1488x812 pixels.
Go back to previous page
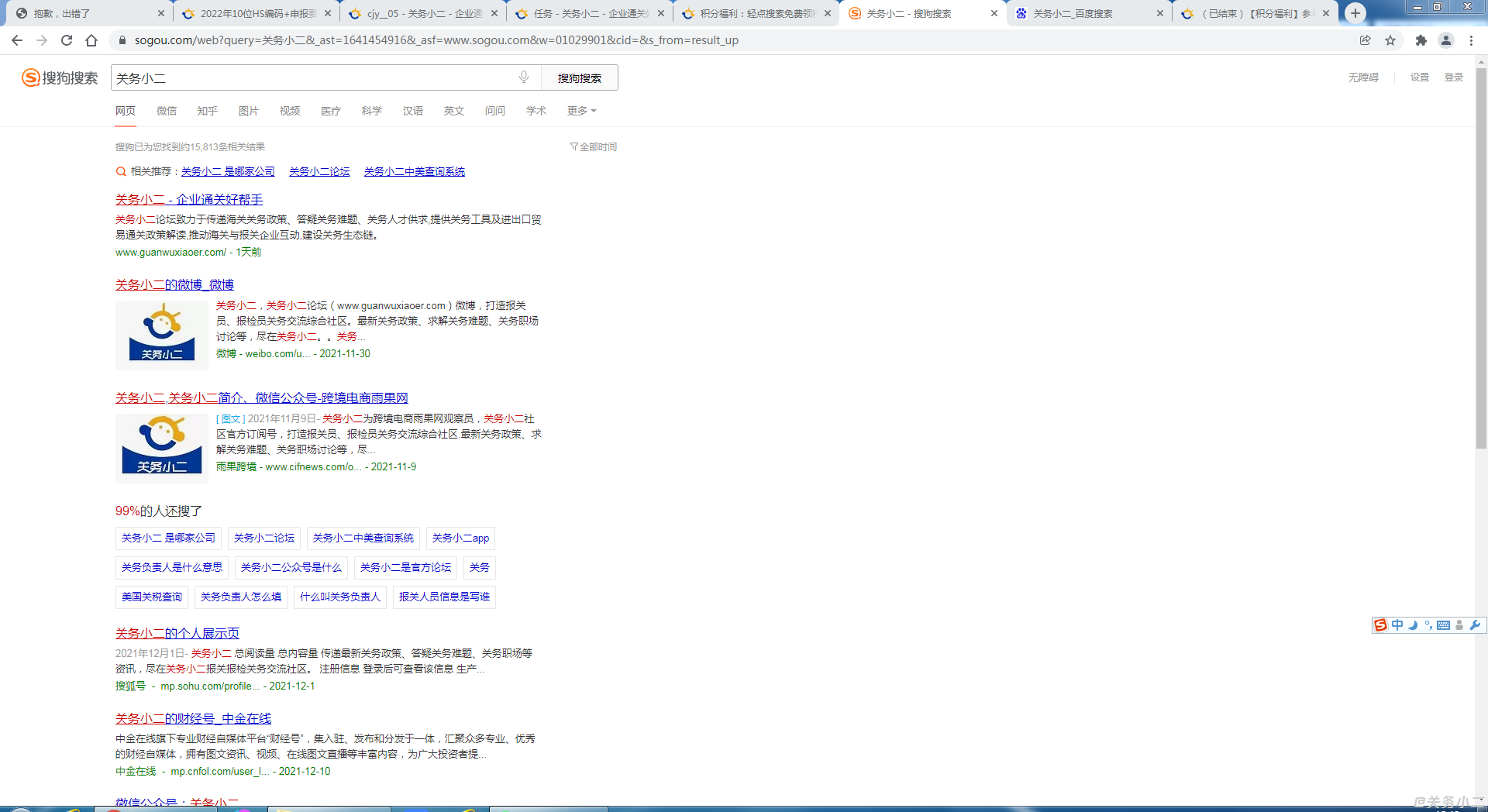(x=17, y=40)
